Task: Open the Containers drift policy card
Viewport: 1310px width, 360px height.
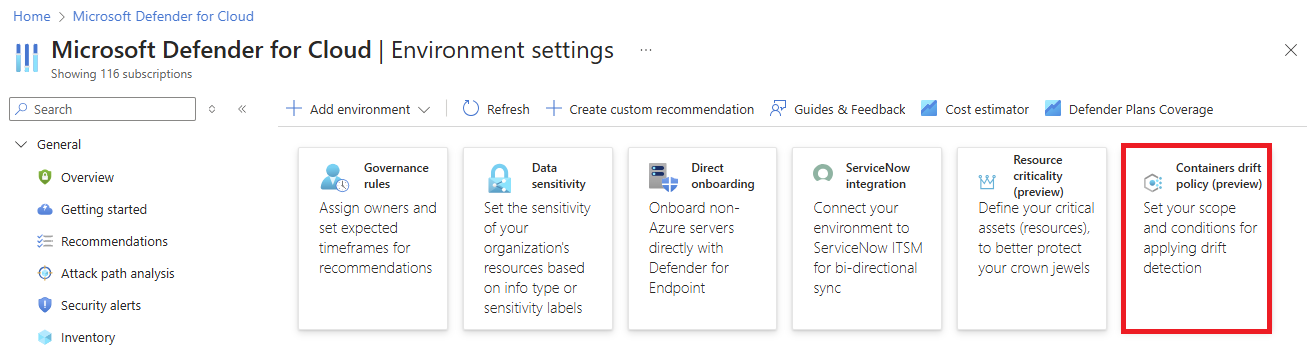Action: 1197,238
